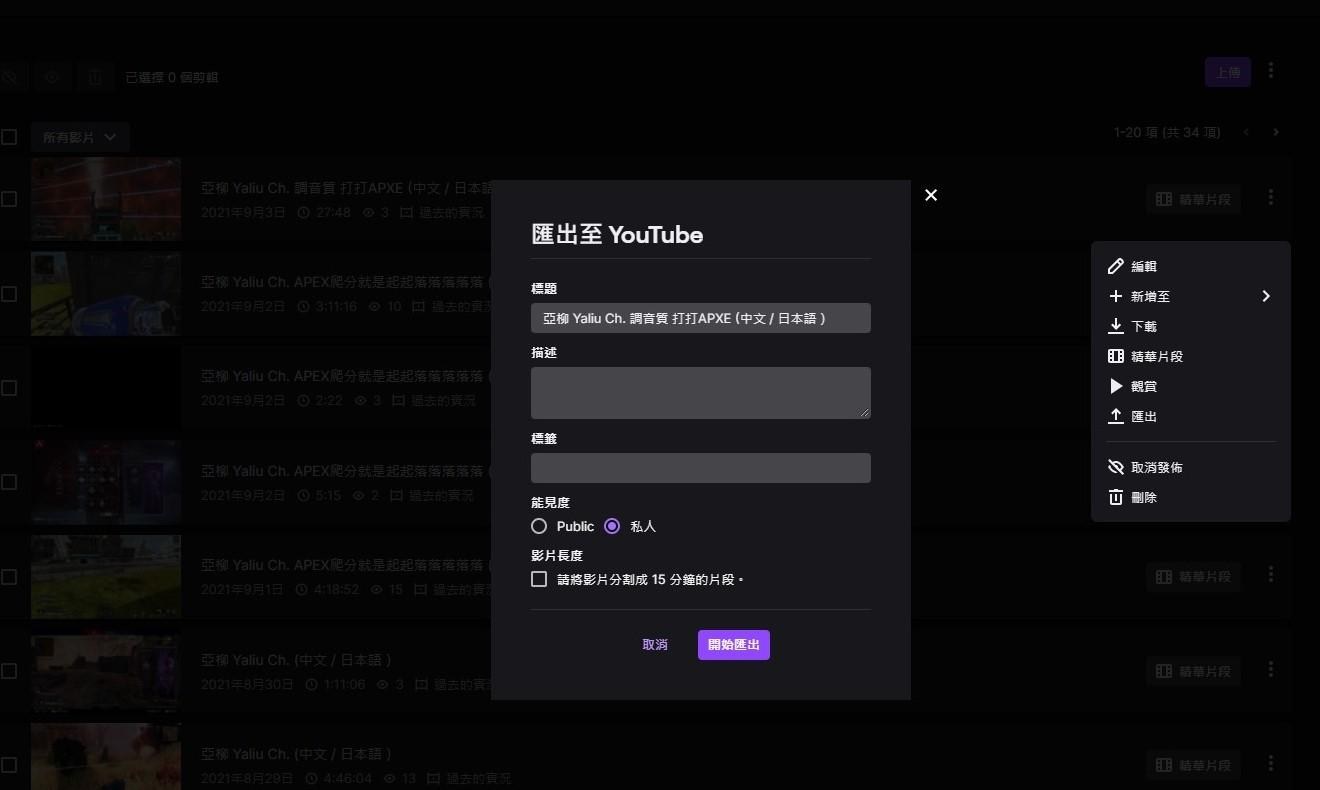Choose 精華片段 in the context menu

[x=1190, y=356]
